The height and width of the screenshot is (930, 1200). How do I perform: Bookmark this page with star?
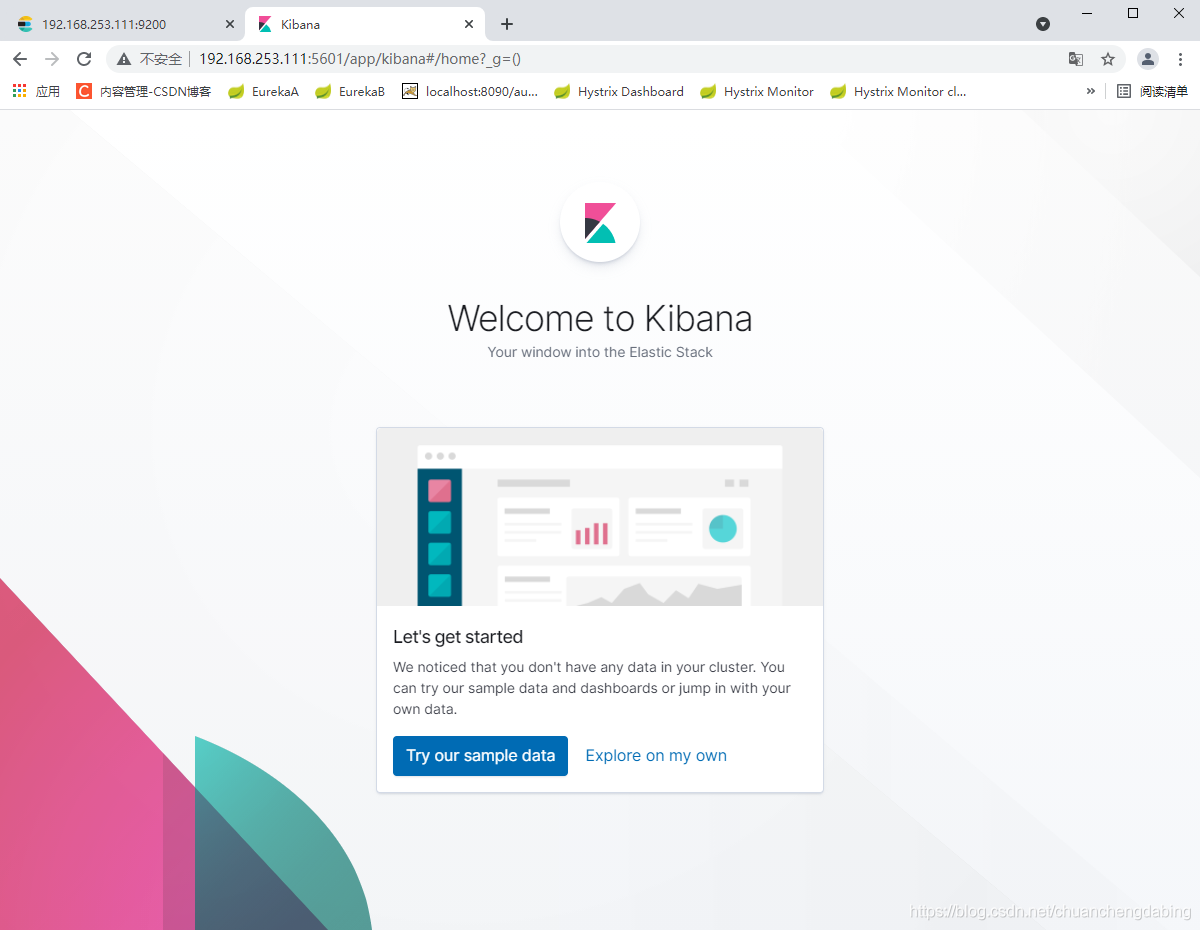click(1108, 59)
